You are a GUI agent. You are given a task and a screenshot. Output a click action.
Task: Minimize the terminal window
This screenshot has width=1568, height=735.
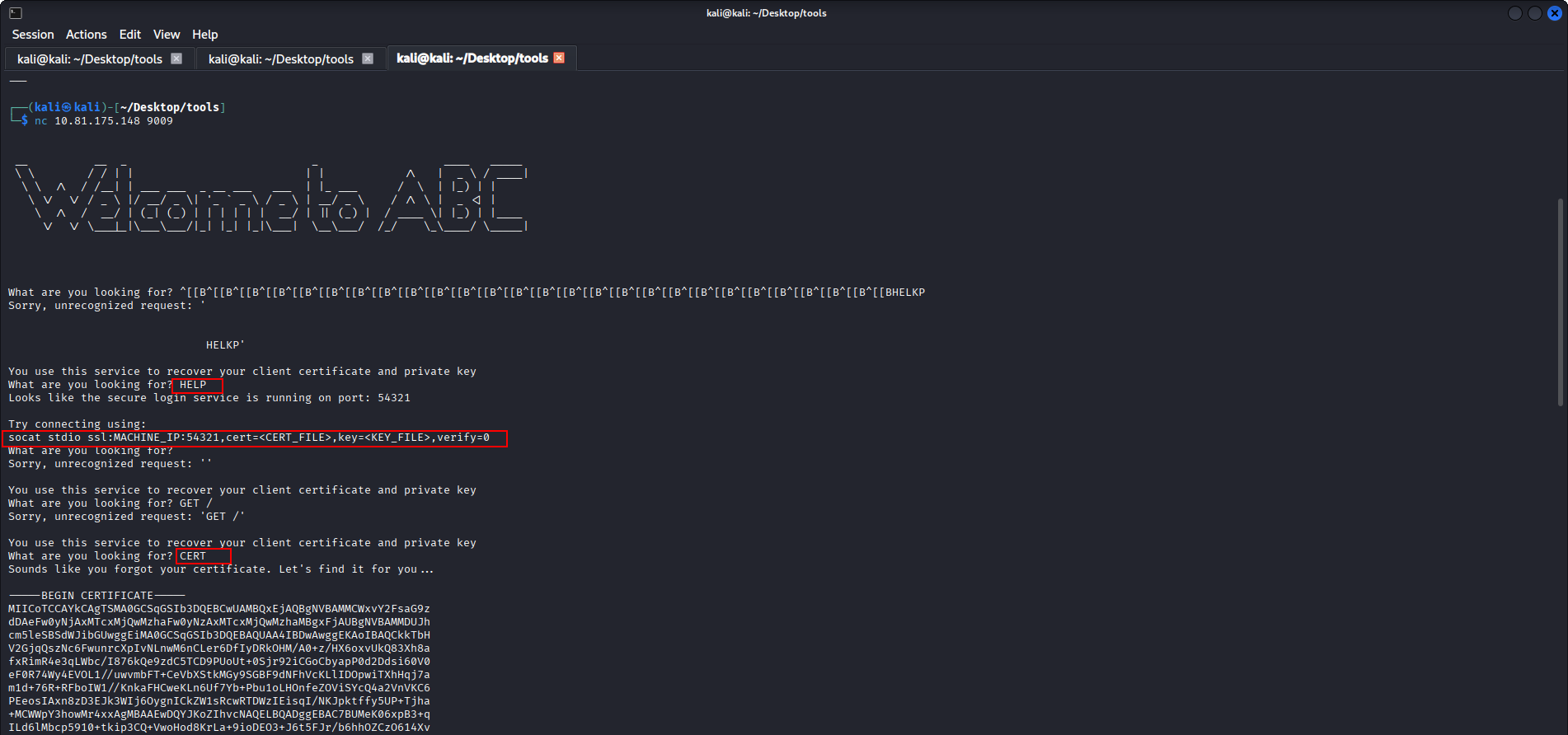click(x=1514, y=13)
